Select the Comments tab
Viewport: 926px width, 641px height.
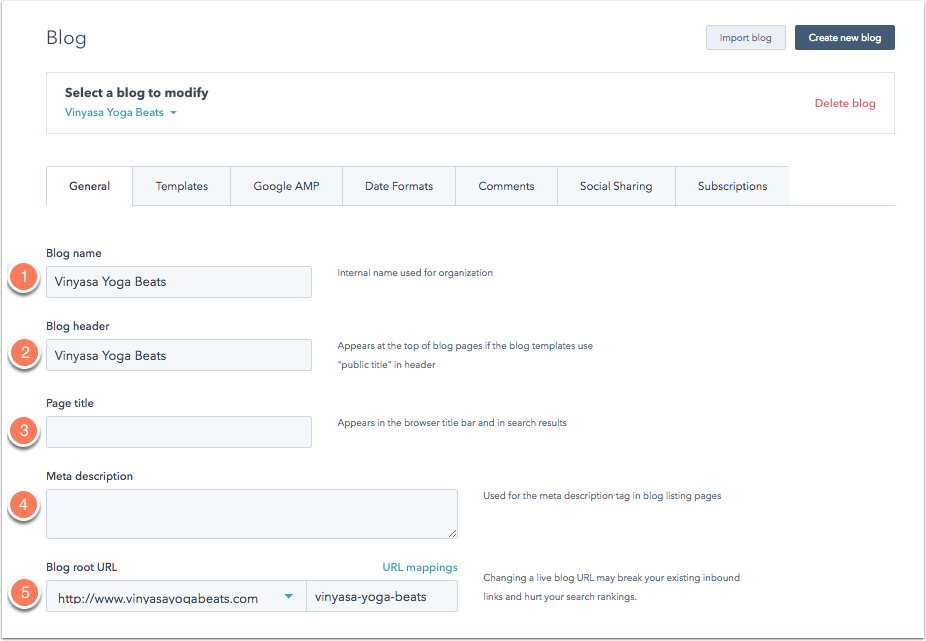click(507, 186)
